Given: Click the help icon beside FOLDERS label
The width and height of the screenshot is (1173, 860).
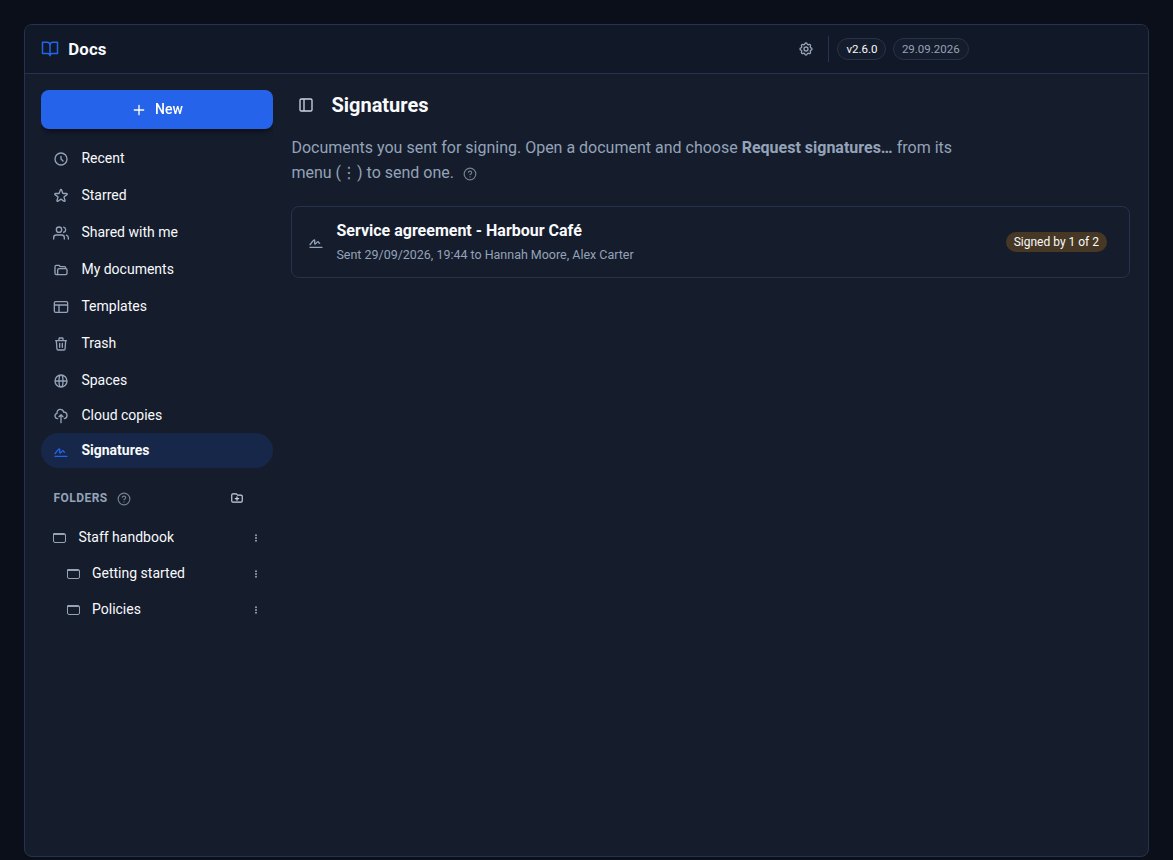Looking at the screenshot, I should 124,499.
